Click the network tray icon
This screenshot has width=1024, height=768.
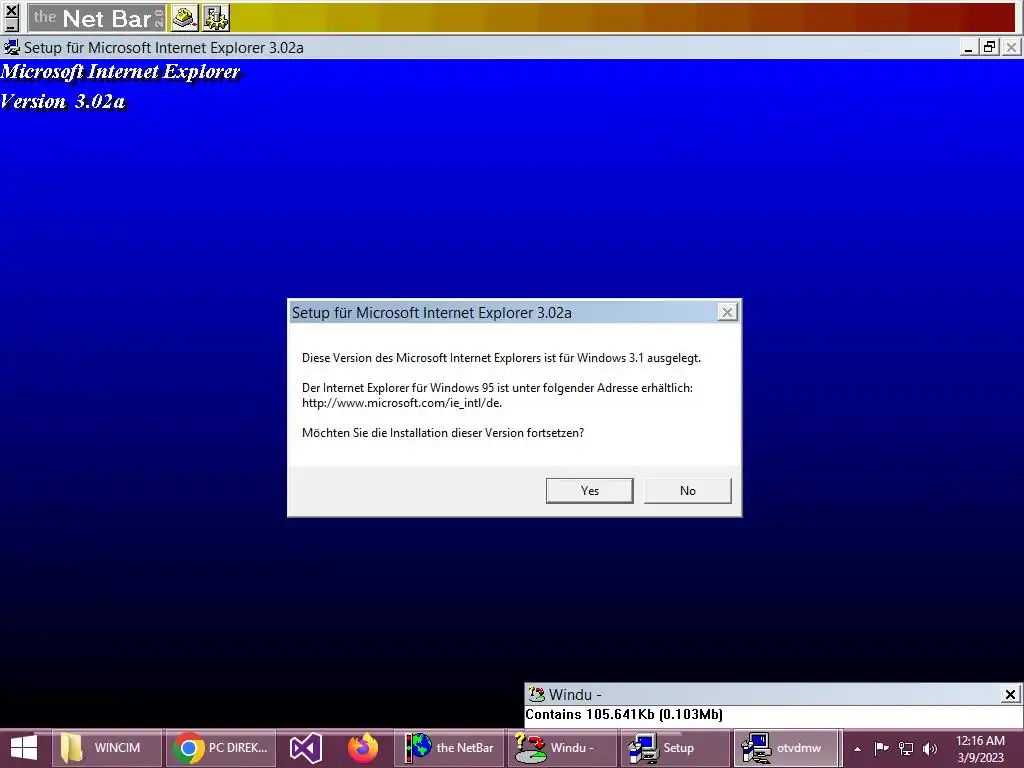[906, 748]
